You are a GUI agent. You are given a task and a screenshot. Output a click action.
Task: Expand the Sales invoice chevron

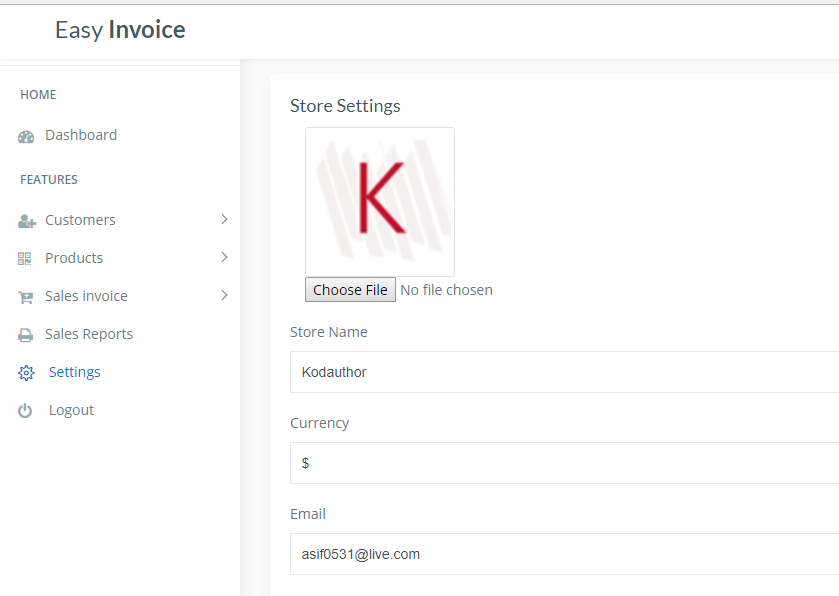click(x=224, y=296)
